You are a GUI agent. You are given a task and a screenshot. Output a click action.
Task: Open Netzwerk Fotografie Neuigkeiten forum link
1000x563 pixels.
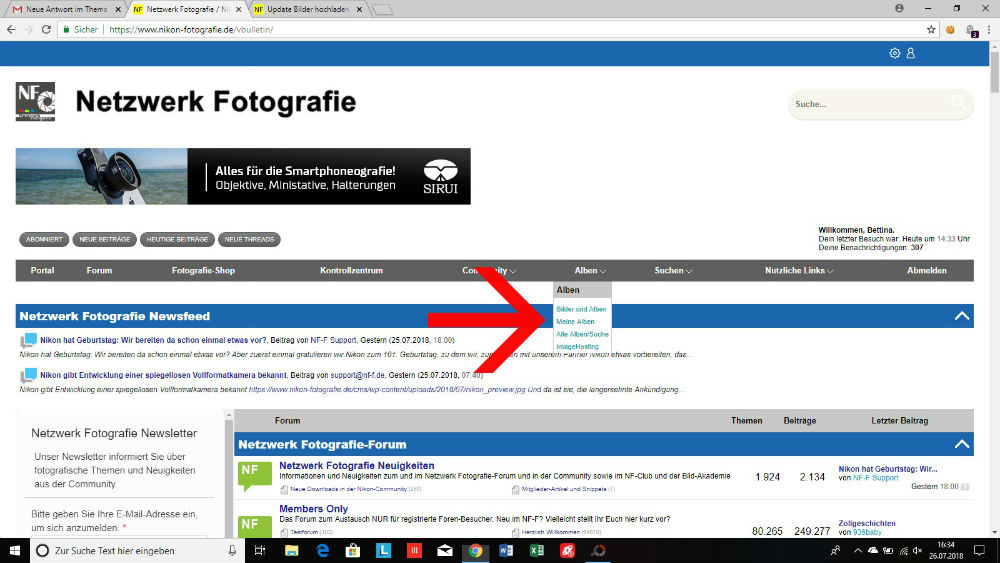[x=357, y=465]
